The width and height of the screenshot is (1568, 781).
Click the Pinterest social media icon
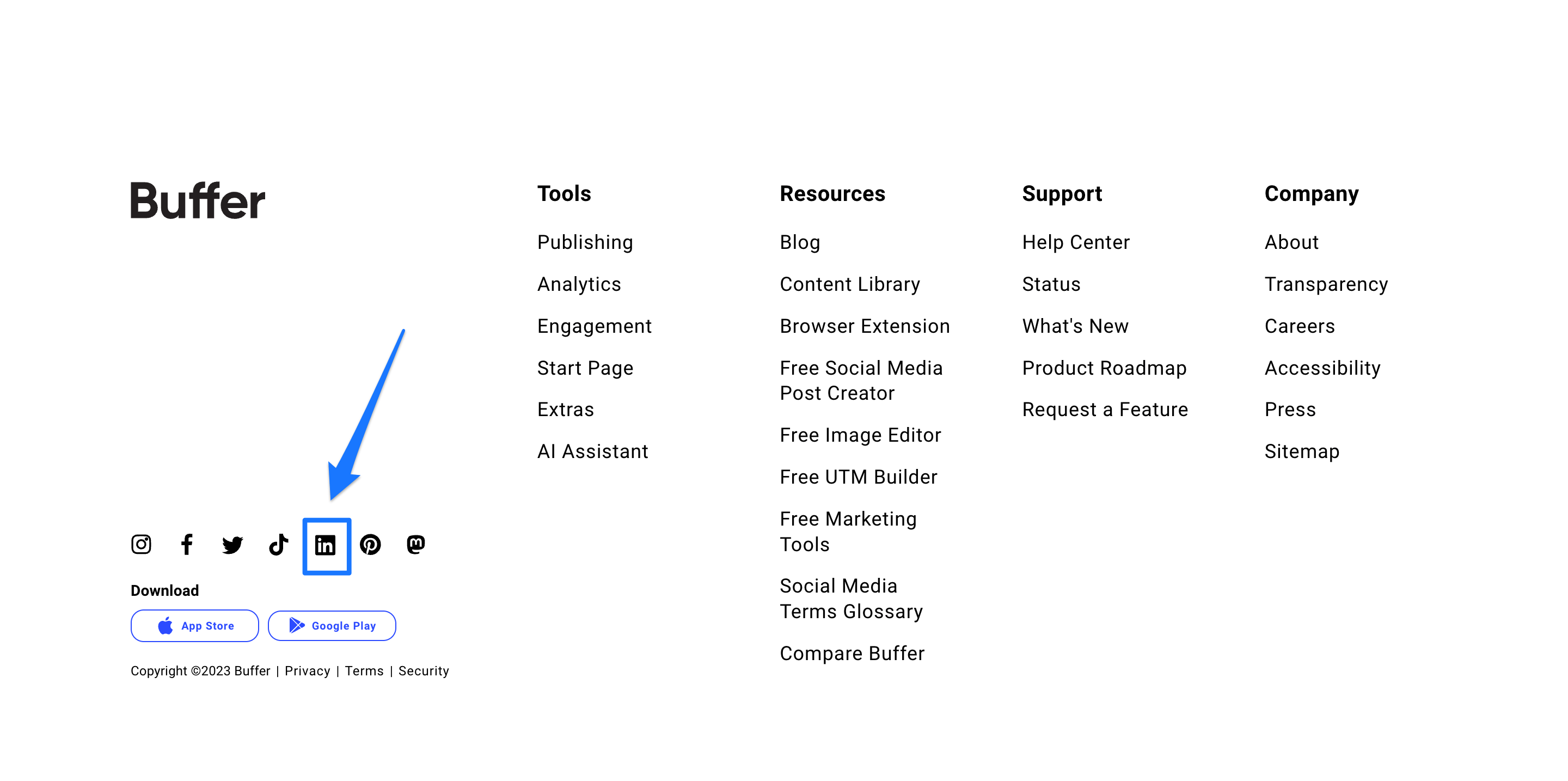(x=371, y=545)
